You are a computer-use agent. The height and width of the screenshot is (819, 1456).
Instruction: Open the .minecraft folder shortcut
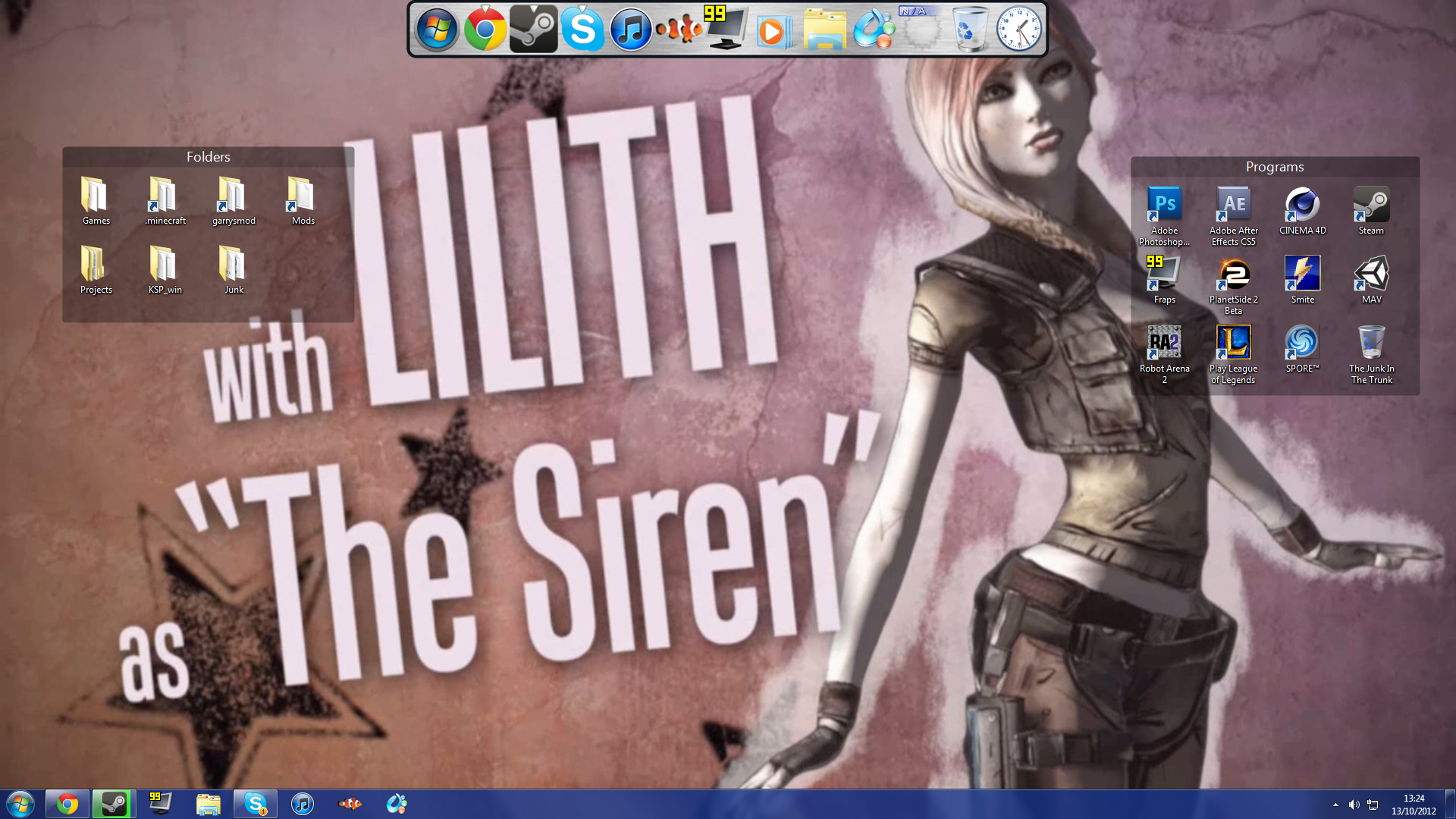click(x=165, y=201)
